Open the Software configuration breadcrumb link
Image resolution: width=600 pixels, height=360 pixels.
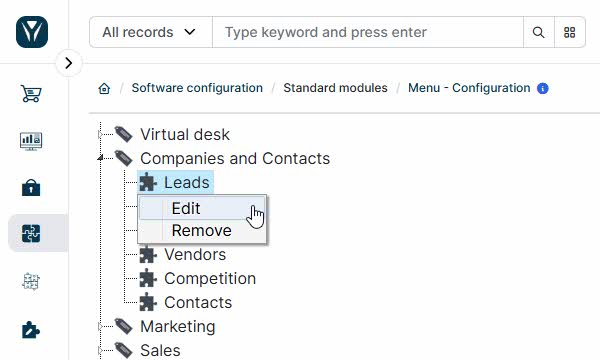(197, 88)
